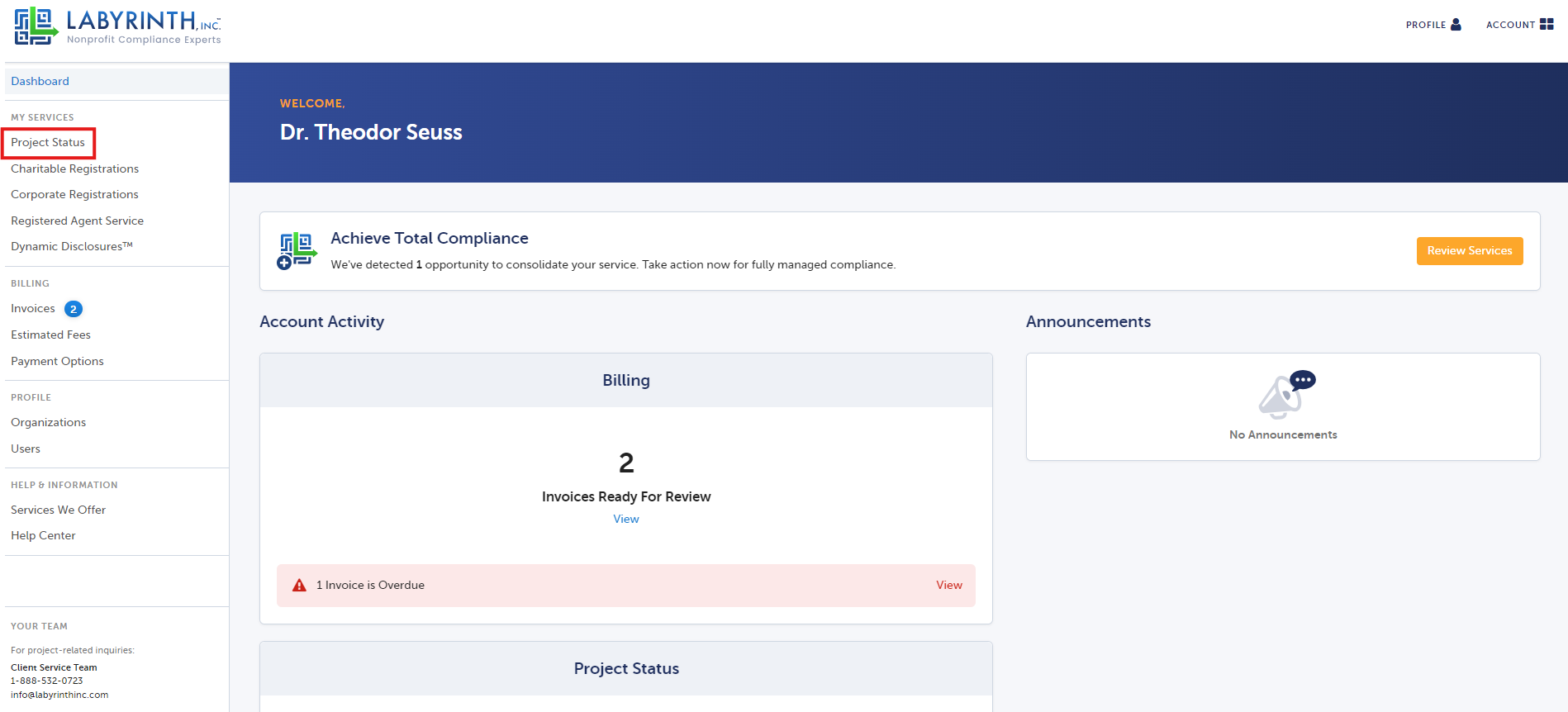Click the PROFILE text in header
The width and height of the screenshot is (1568, 712).
click(x=1426, y=25)
